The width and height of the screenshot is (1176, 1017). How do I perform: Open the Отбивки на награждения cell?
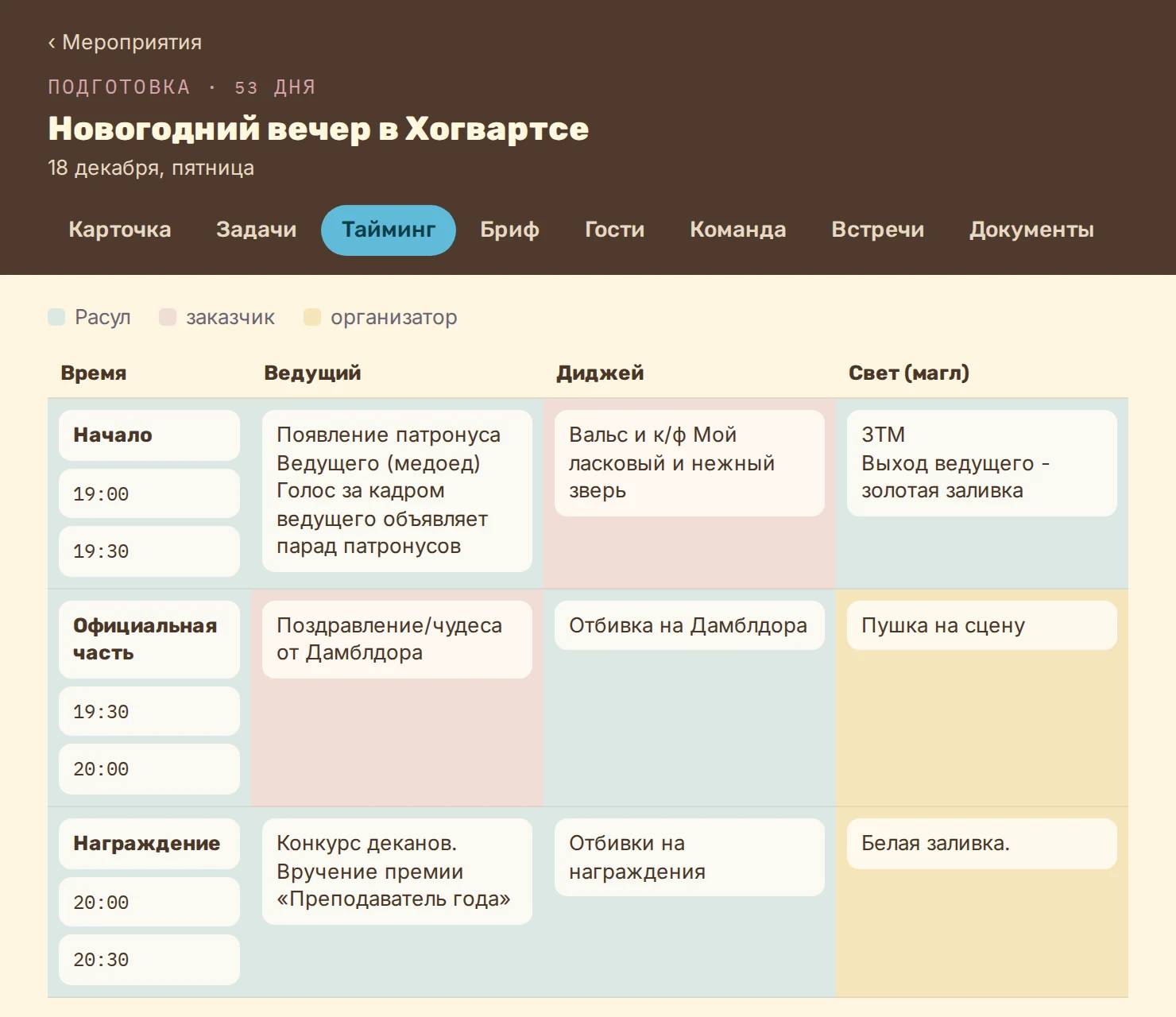click(x=690, y=857)
